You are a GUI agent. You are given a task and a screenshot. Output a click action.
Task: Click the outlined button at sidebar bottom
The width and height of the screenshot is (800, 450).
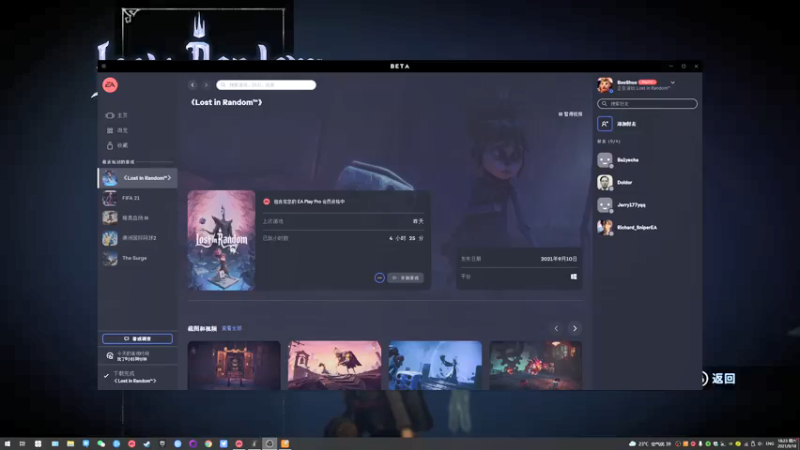pyautogui.click(x=137, y=339)
